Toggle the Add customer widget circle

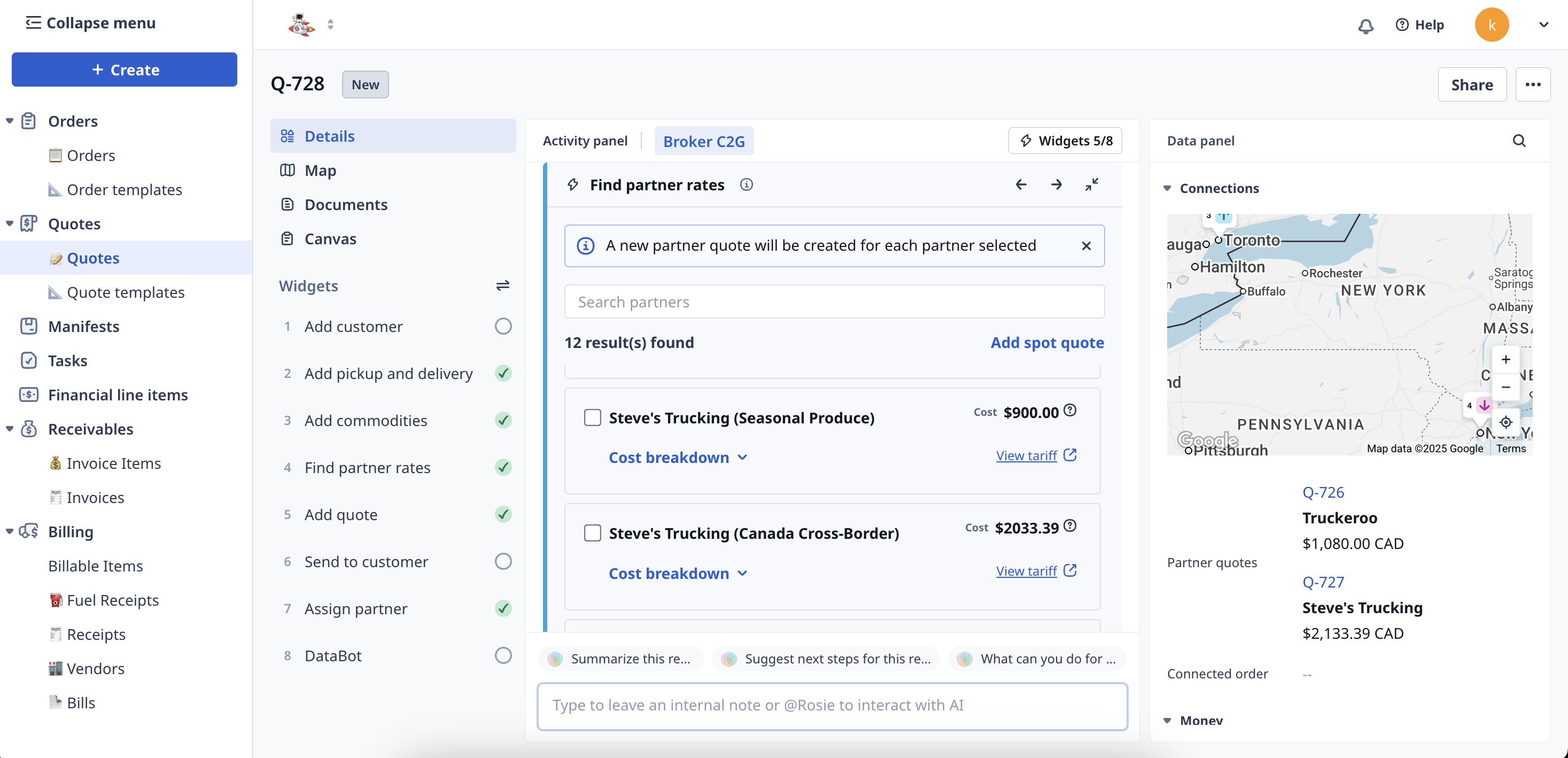(503, 326)
